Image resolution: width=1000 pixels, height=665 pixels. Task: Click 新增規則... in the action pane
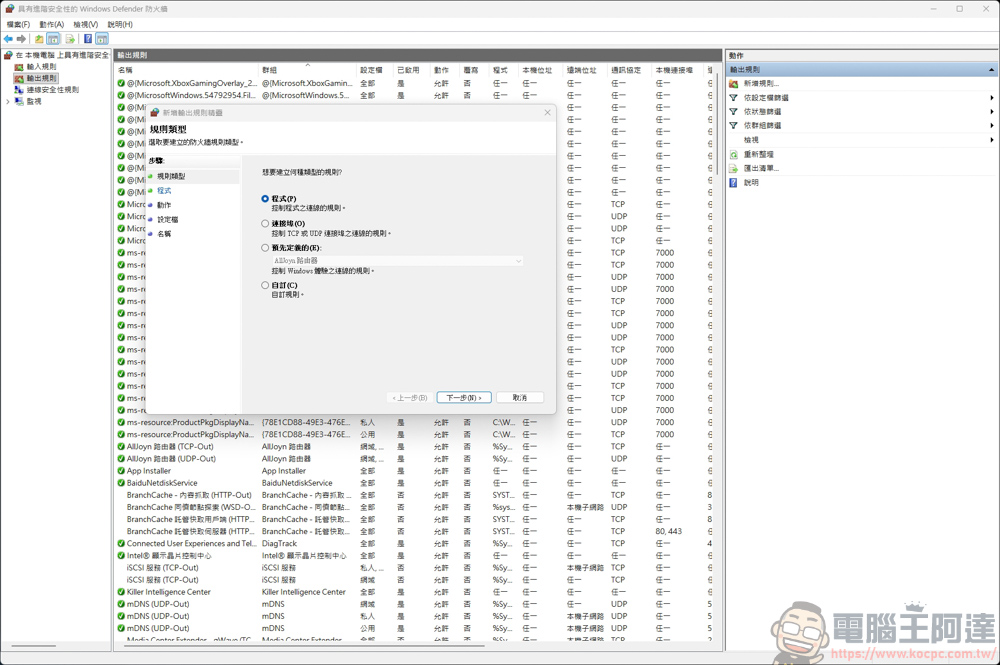coord(761,84)
